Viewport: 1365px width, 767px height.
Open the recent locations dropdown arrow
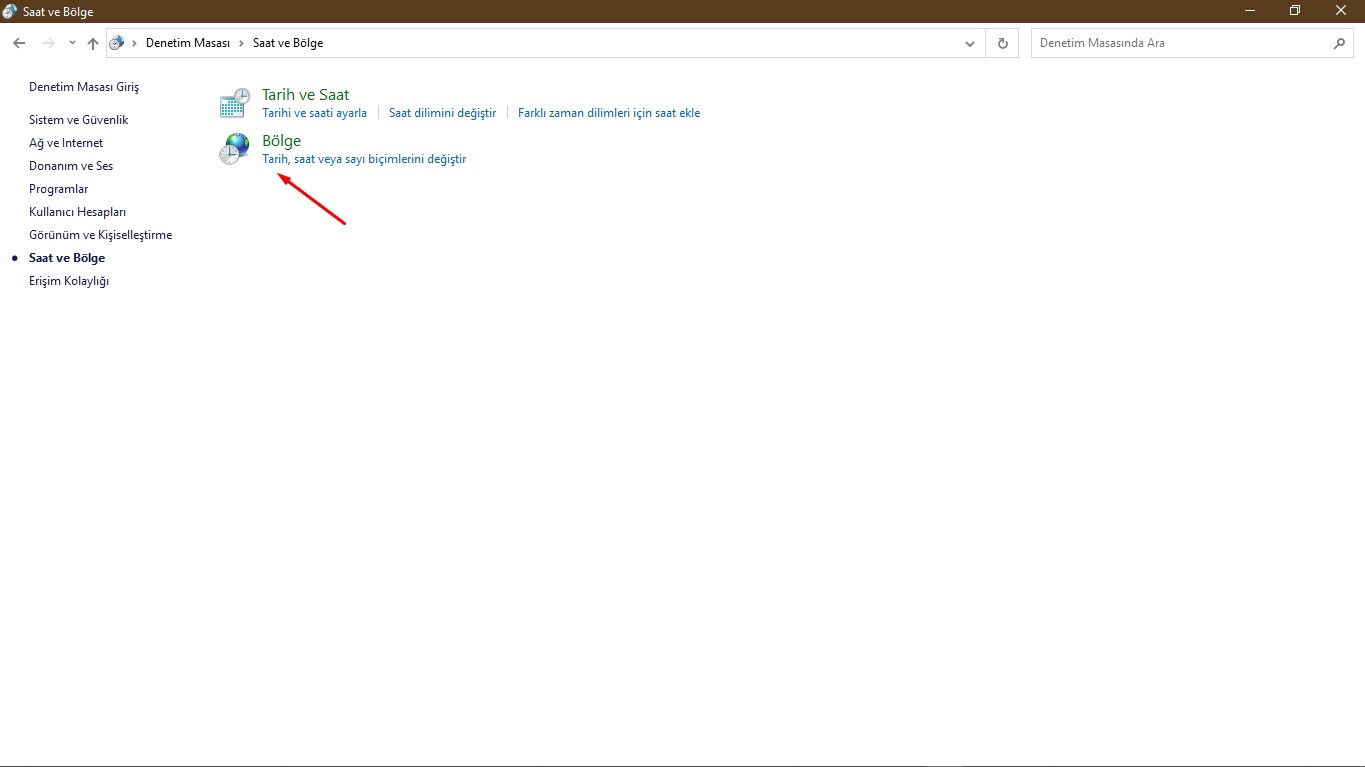pos(72,43)
